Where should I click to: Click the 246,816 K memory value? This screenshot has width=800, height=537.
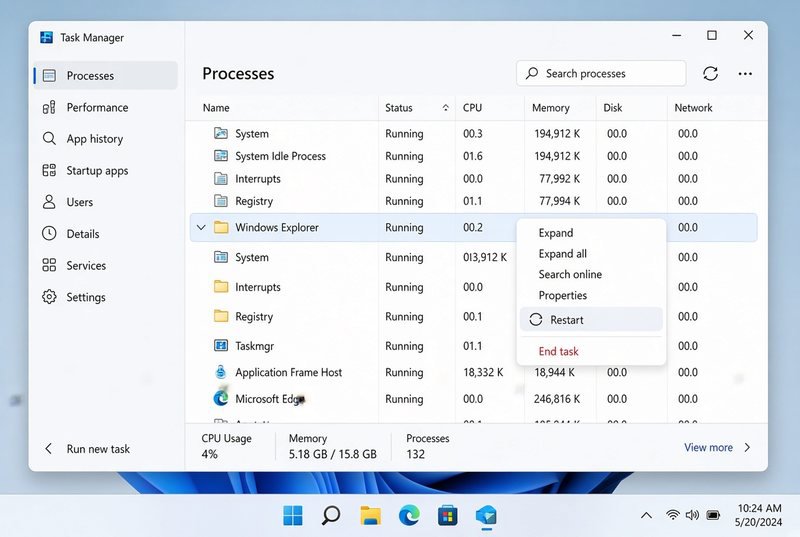pyautogui.click(x=557, y=399)
